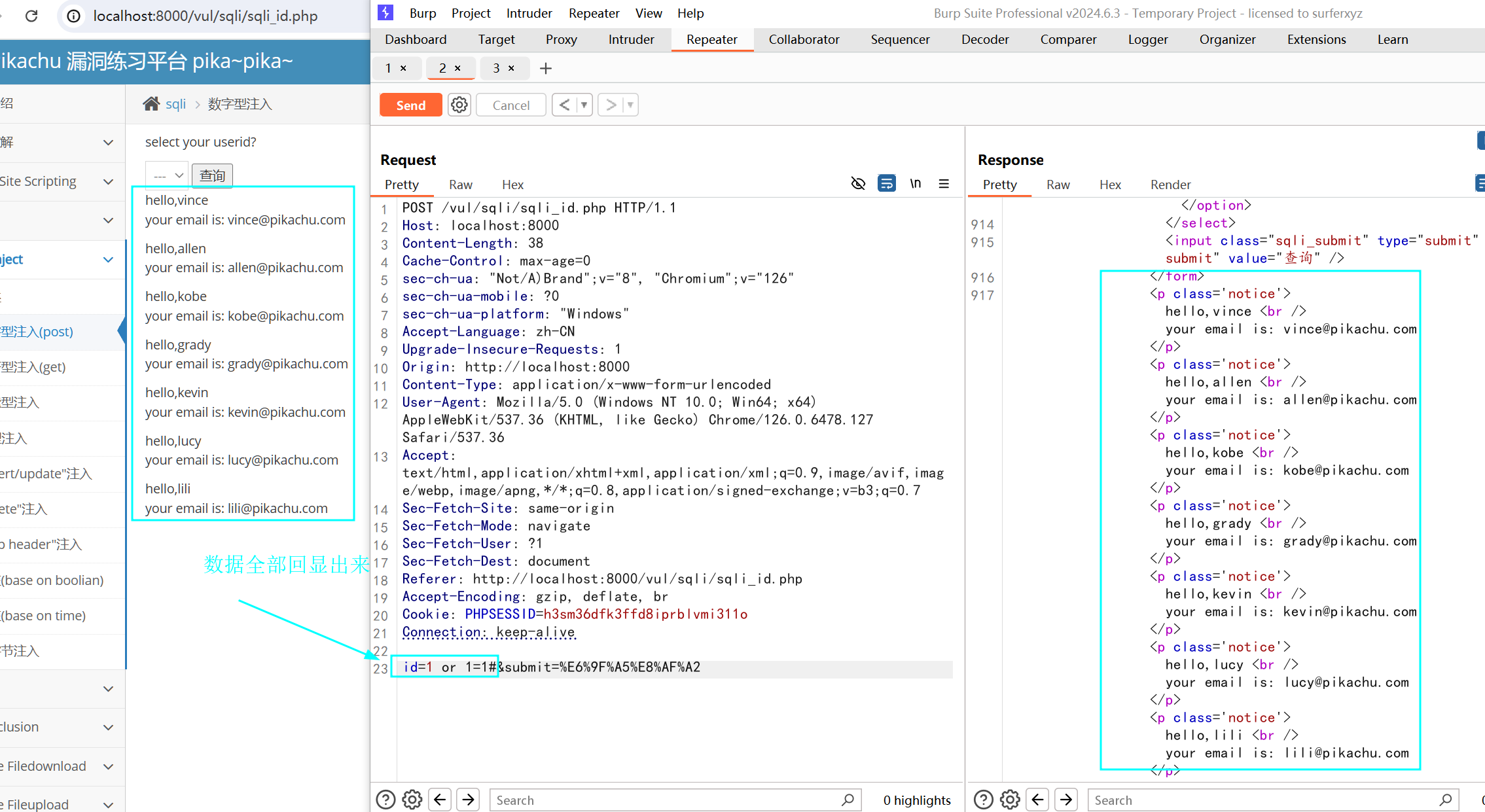The width and height of the screenshot is (1485, 812).
Task: Expand the inclusion sidebar section
Action: coord(109,727)
